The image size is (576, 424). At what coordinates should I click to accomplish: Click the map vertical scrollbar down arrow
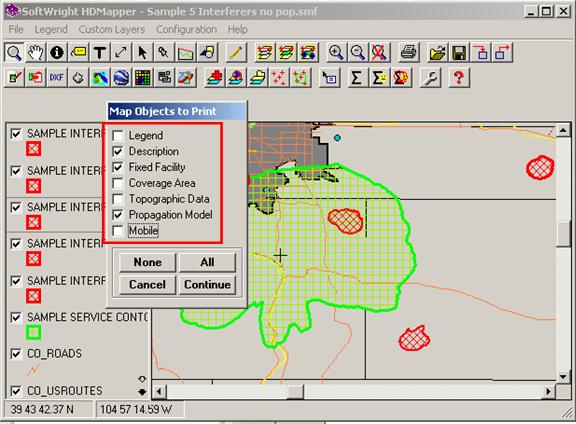[563, 377]
